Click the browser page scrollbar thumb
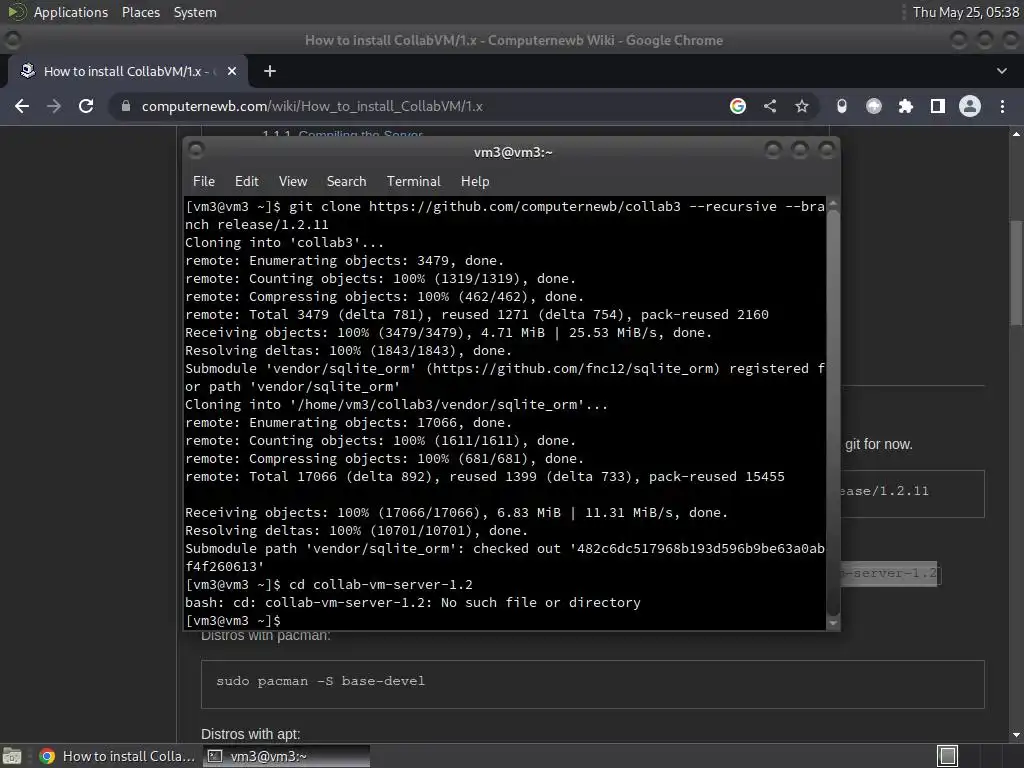The width and height of the screenshot is (1024, 768). coord(1017,273)
